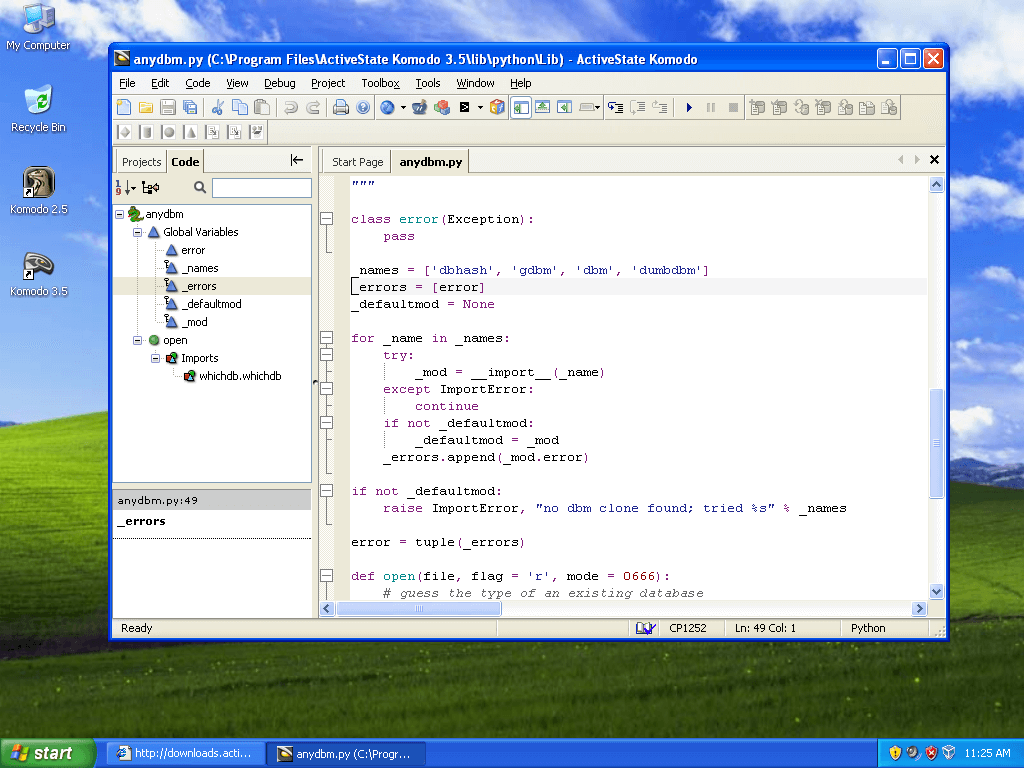Click the pause debugger icon
1024x768 pixels.
click(711, 107)
